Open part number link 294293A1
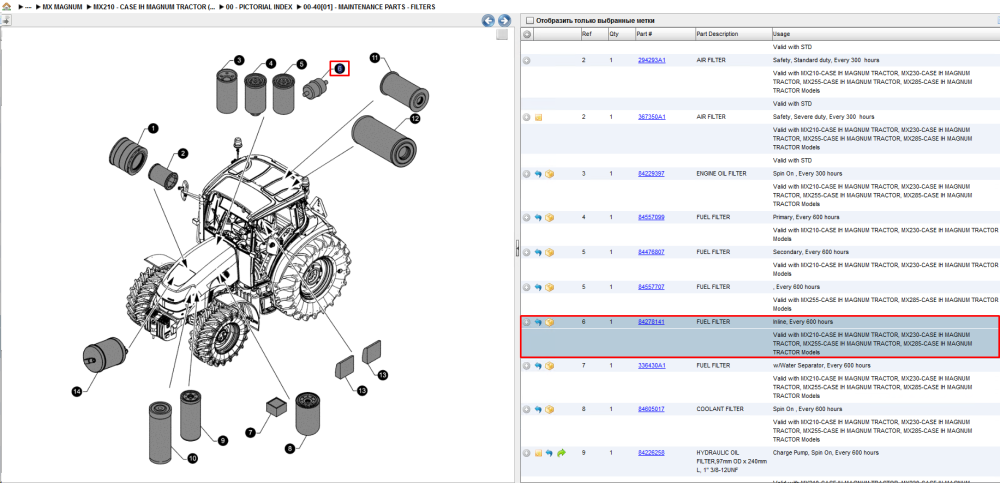This screenshot has height=483, width=1000. 651,61
